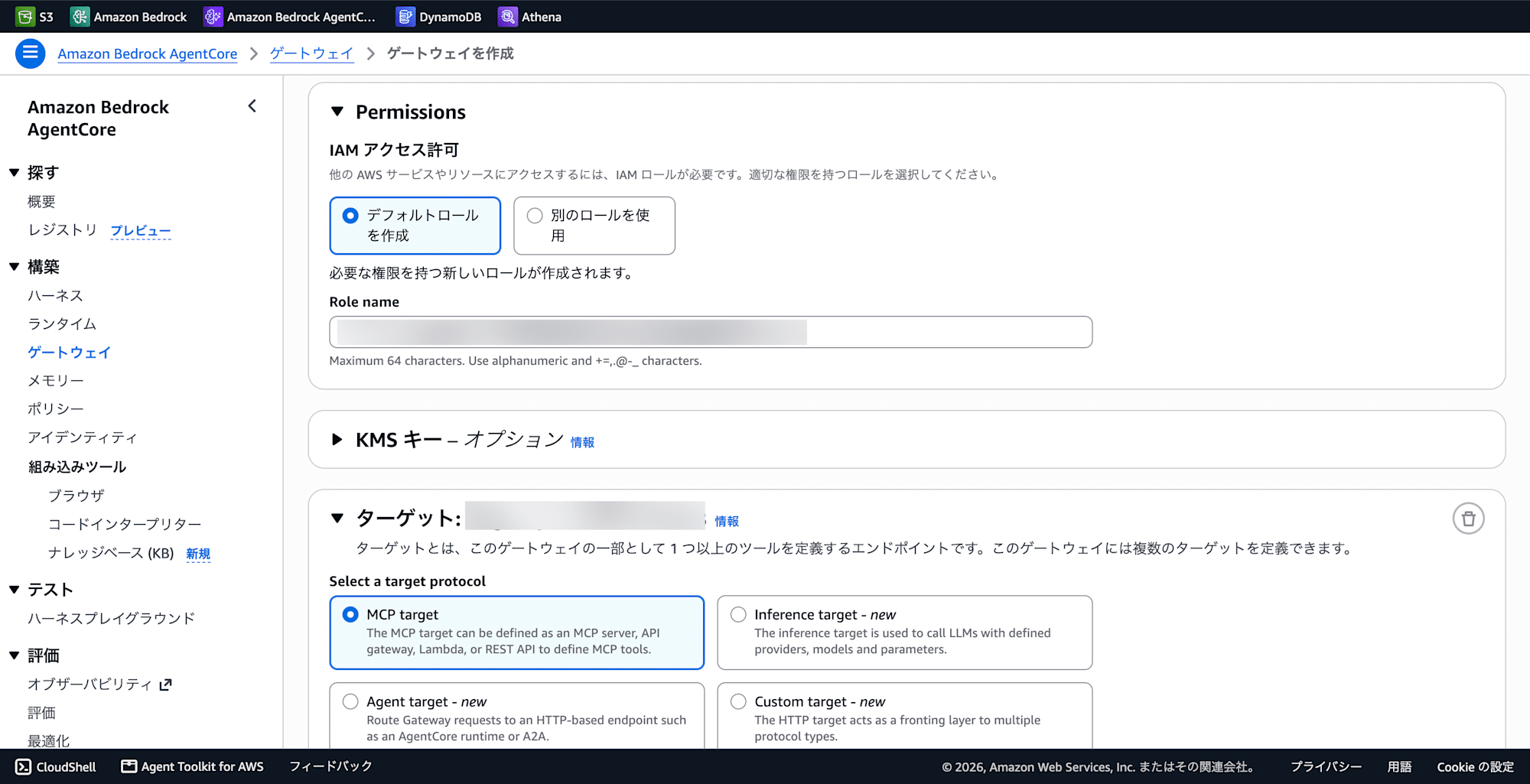
Task: Open the 情報 link next to KMS キー
Action: [x=582, y=442]
